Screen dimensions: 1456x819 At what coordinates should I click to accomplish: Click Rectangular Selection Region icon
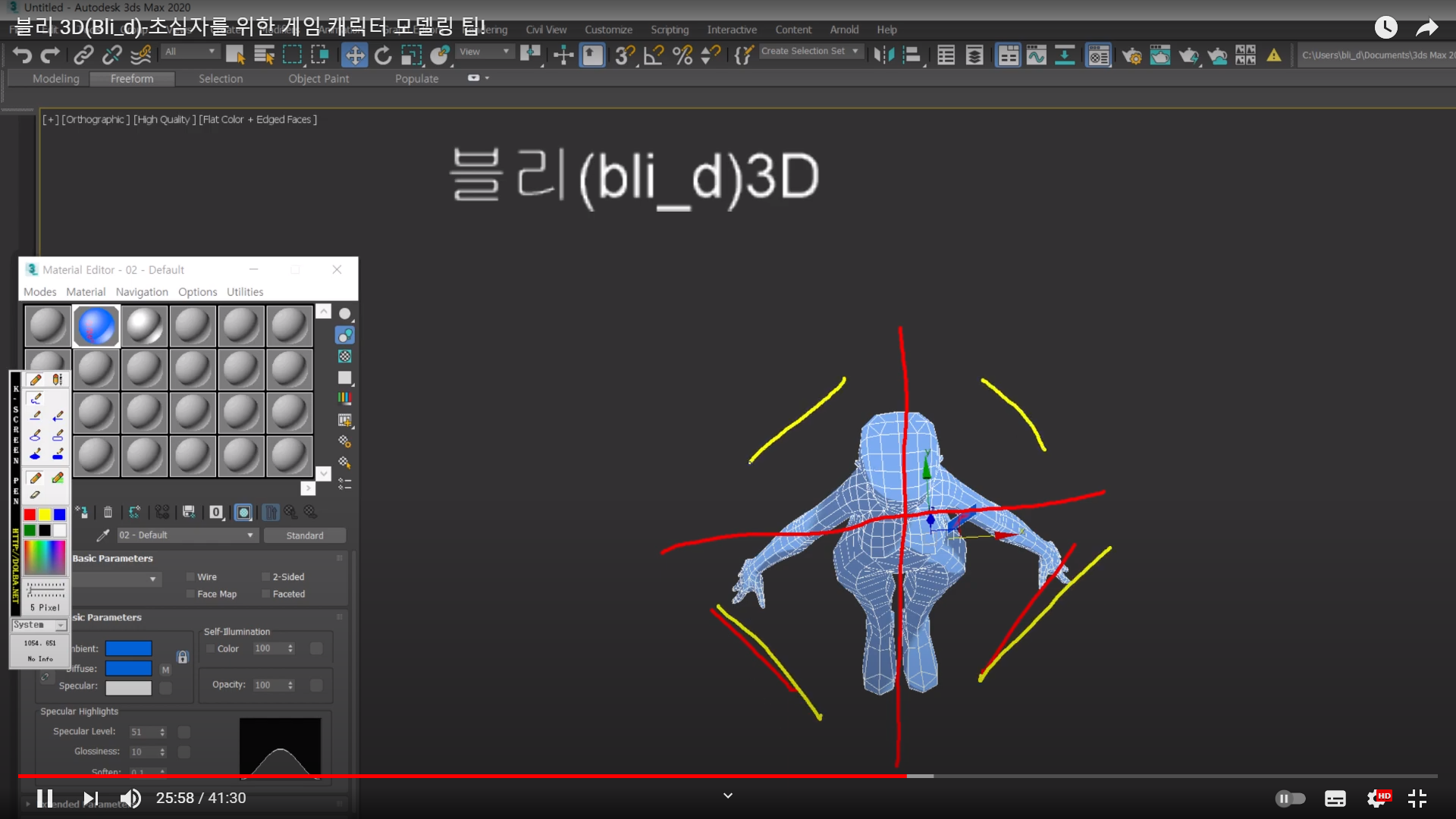point(292,55)
